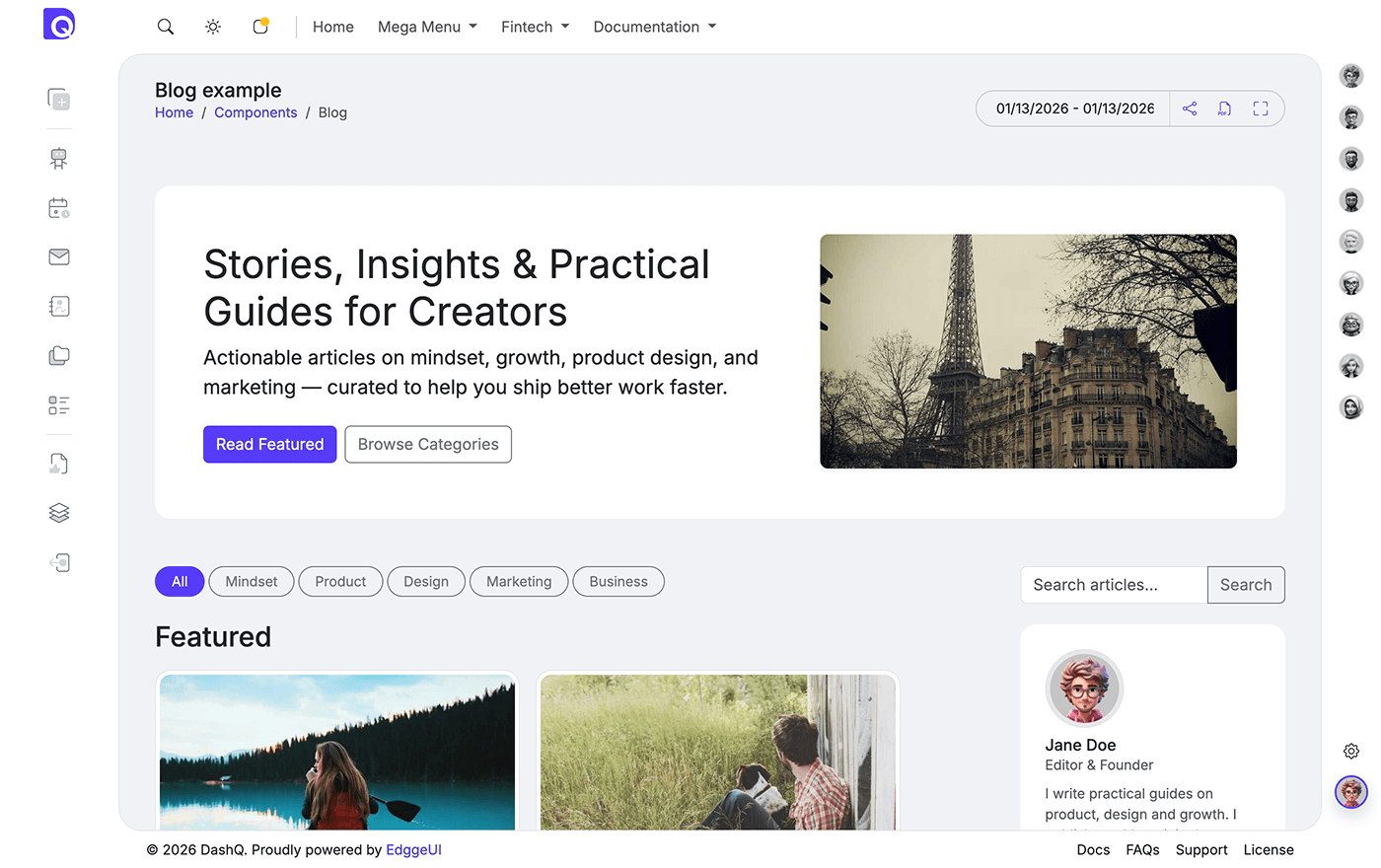This screenshot has height=868, width=1381.
Task: Toggle the light/dark theme sun icon
Action: point(213,27)
